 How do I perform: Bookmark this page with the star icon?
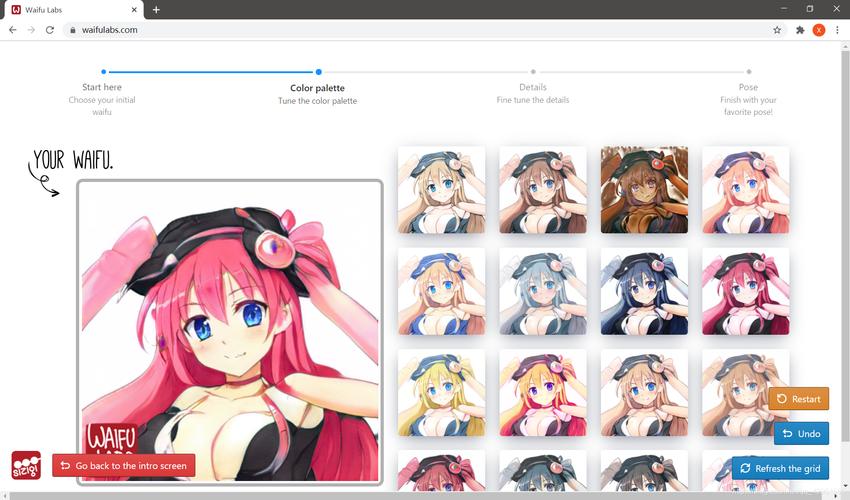(777, 30)
